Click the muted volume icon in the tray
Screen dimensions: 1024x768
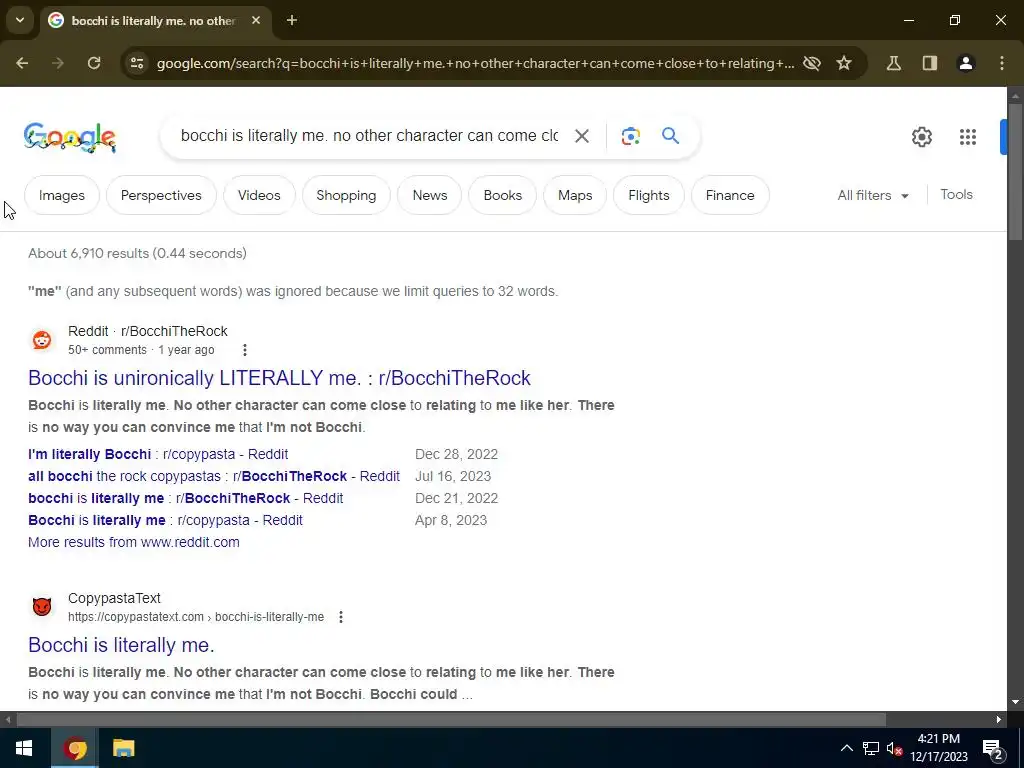click(895, 748)
